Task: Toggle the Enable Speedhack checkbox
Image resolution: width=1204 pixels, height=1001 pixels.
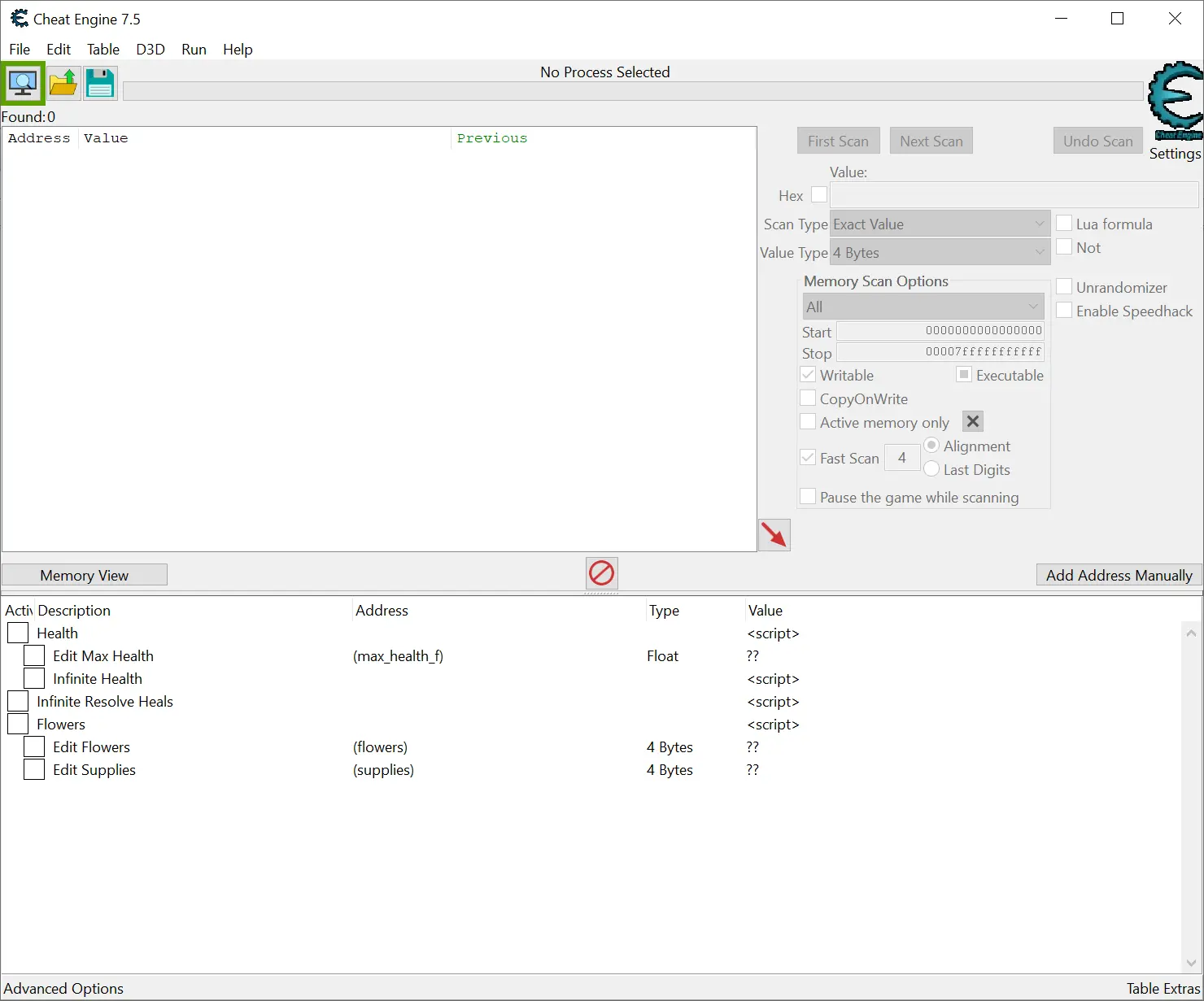Action: (x=1064, y=311)
